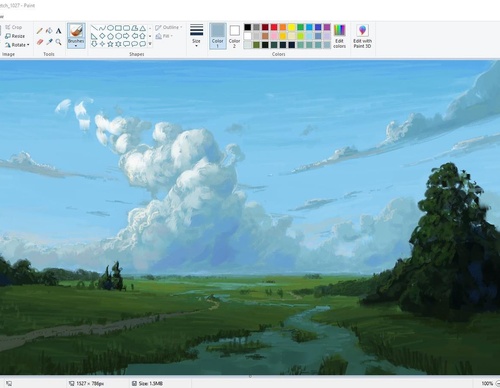The image size is (500, 388).
Task: Choose the Oval shape
Action: (x=110, y=28)
